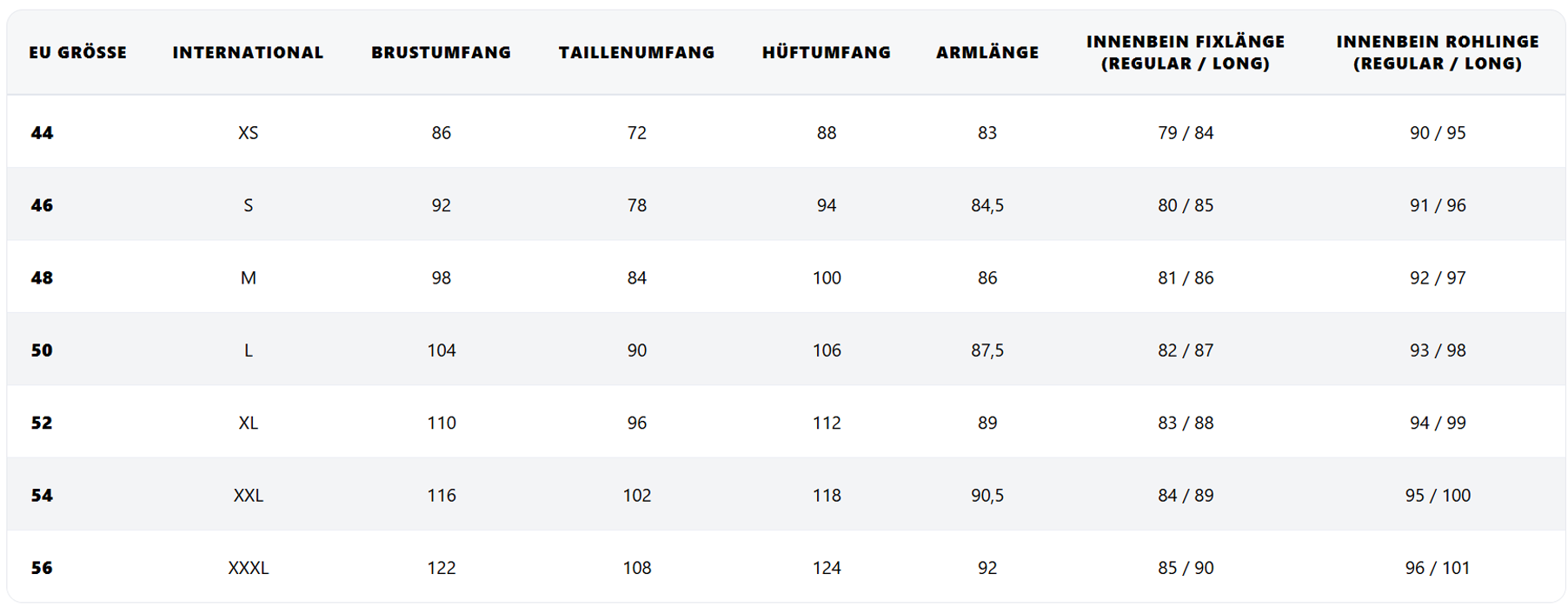1568x614 pixels.
Task: Select Taillenumfang value 96 in XL row
Action: coord(636,423)
